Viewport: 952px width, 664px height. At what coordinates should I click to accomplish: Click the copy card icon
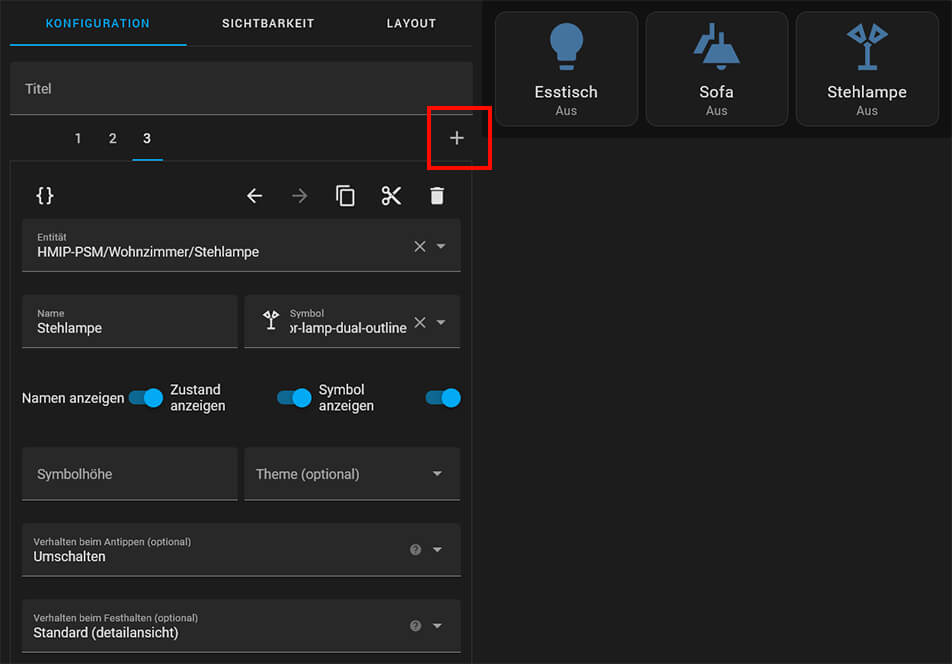(345, 196)
